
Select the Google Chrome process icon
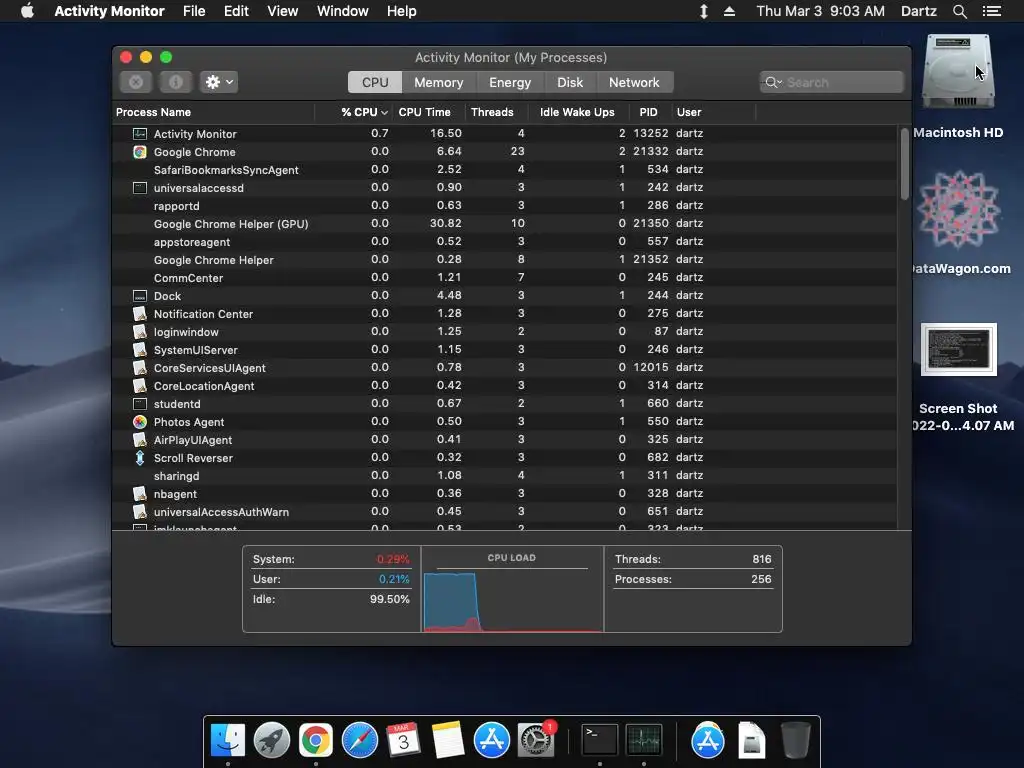140,152
